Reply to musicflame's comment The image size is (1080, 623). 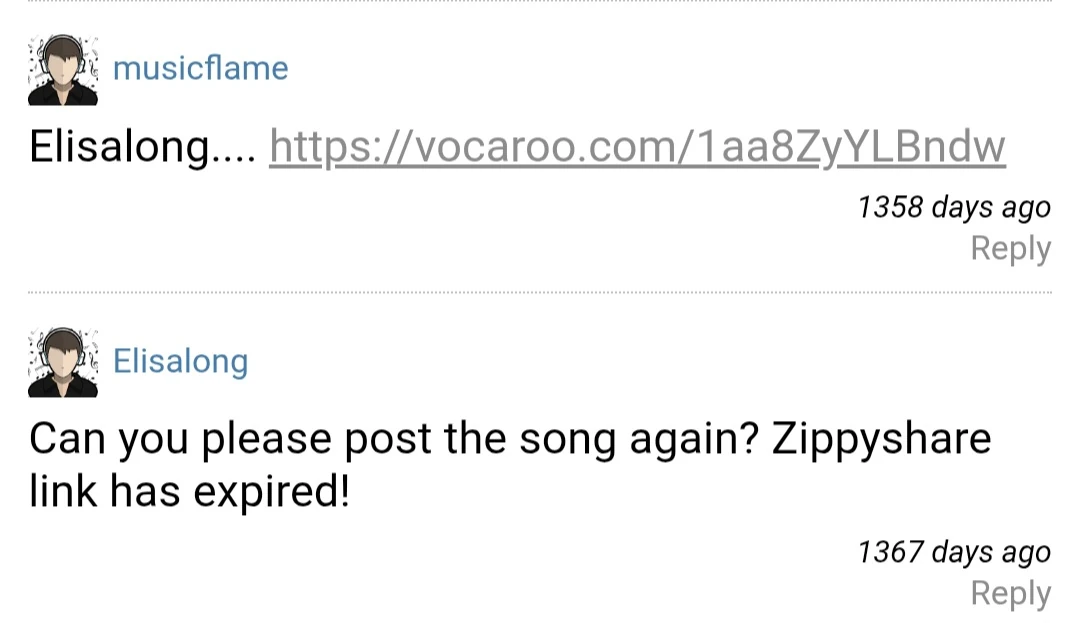(1010, 248)
